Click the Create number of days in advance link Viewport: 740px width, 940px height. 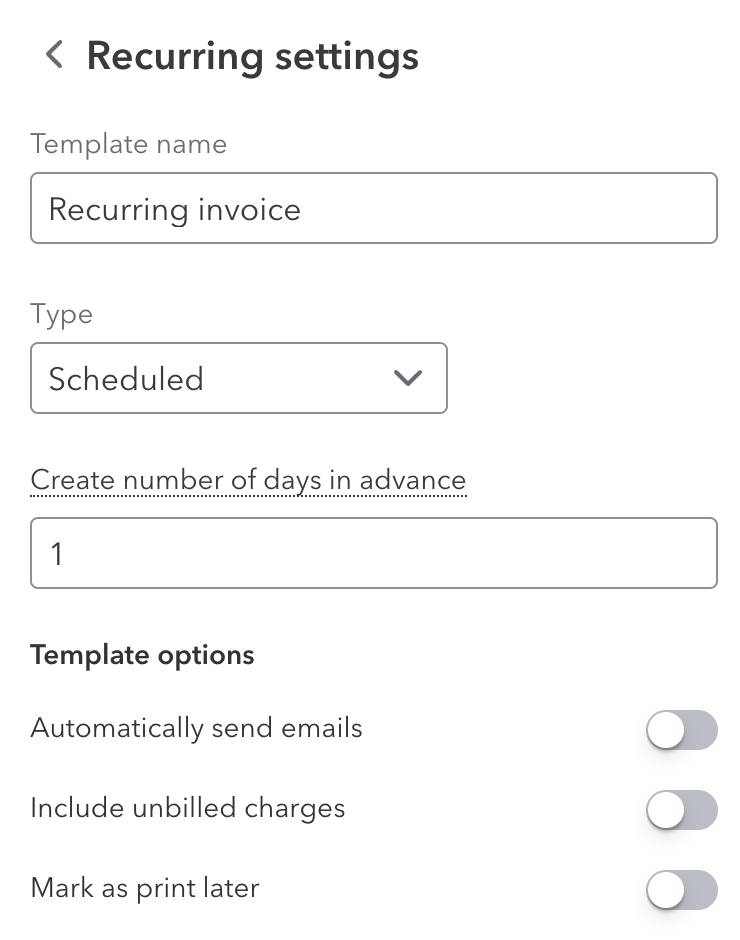(x=248, y=480)
